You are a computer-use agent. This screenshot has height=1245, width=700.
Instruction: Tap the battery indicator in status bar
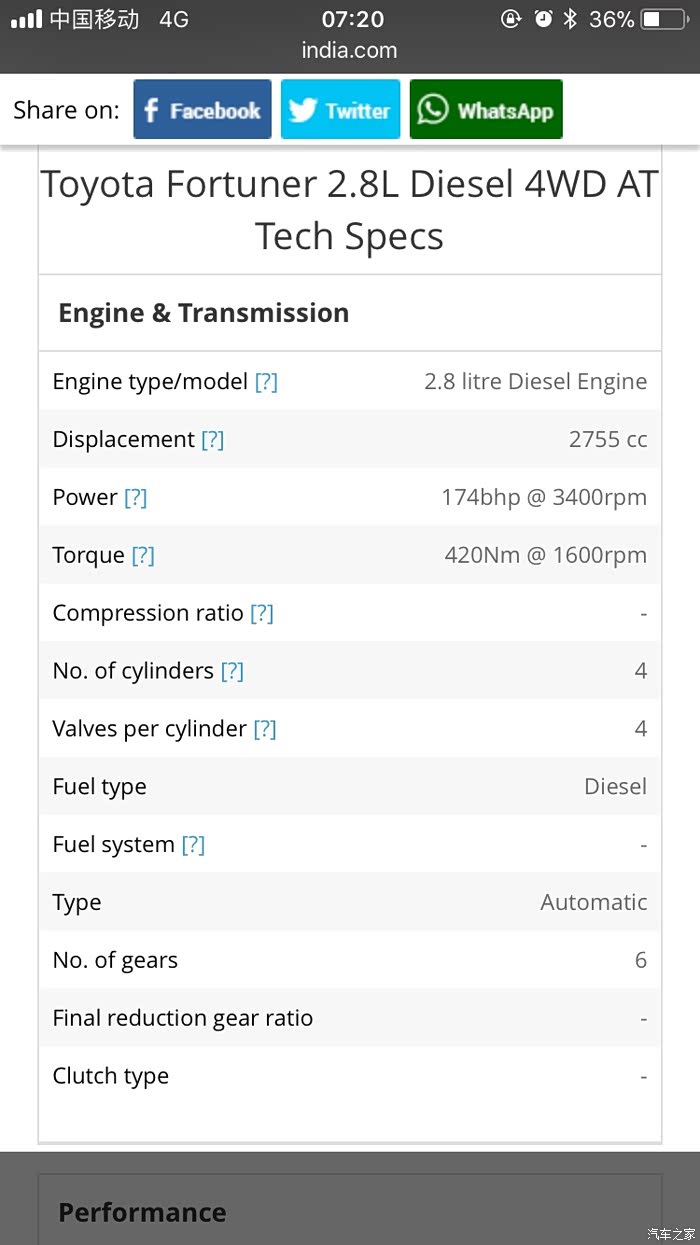coord(663,19)
